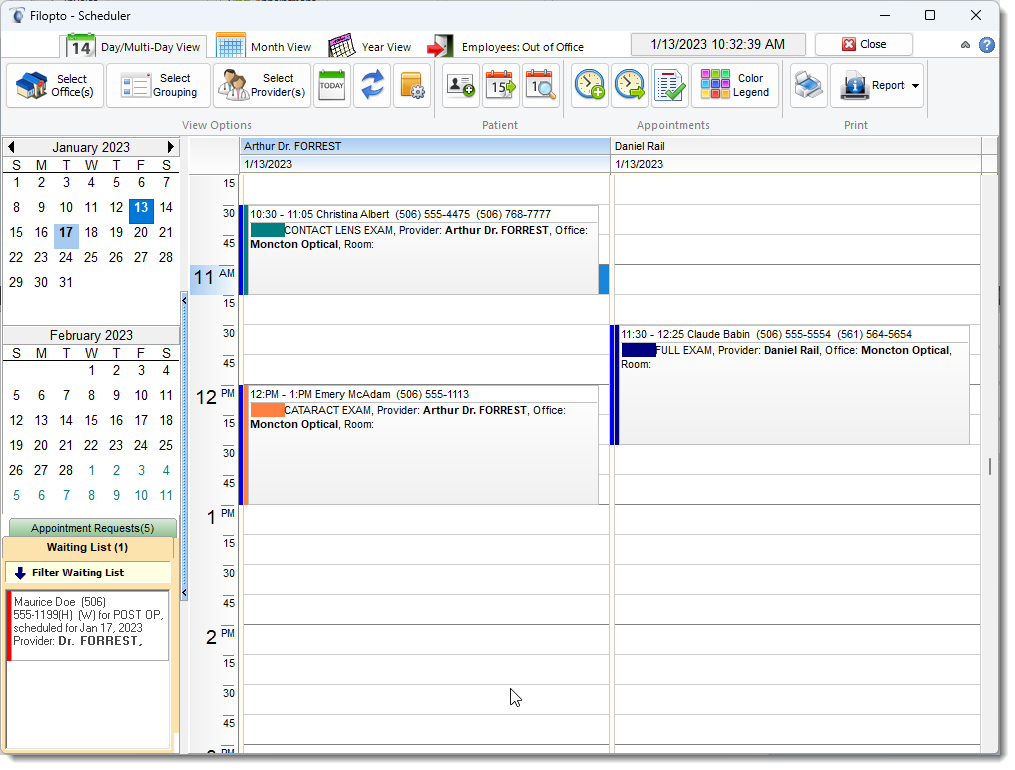Open the help question mark icon
This screenshot has width=1015, height=770.
pyautogui.click(x=987, y=45)
